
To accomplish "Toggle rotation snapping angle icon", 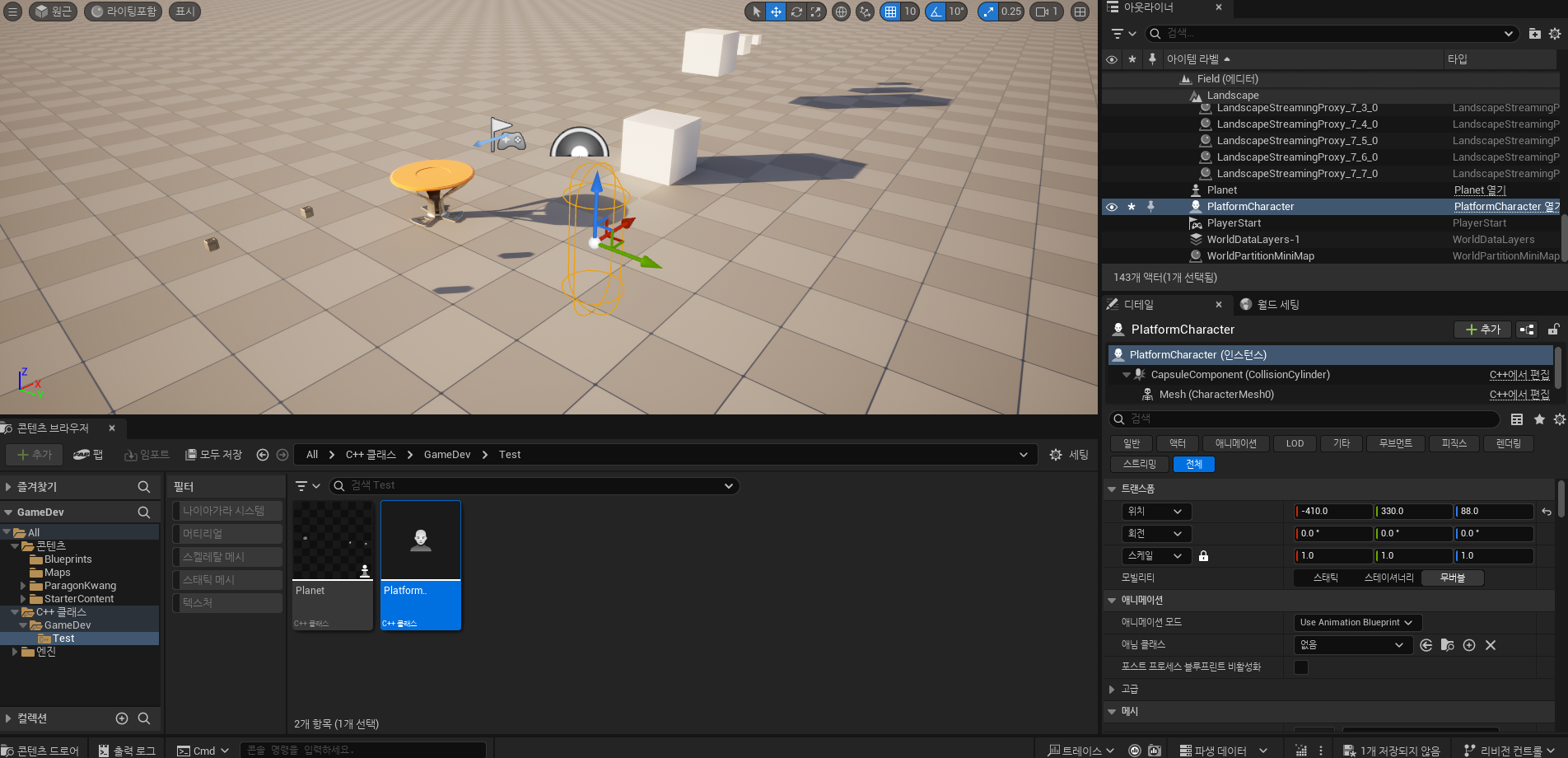I will click(936, 12).
